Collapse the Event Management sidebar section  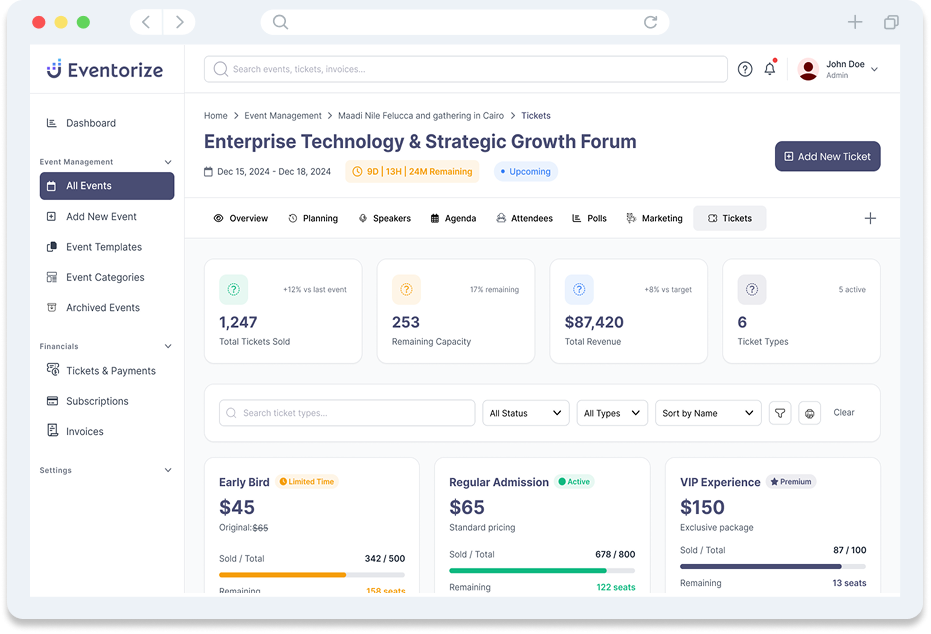[x=168, y=162]
